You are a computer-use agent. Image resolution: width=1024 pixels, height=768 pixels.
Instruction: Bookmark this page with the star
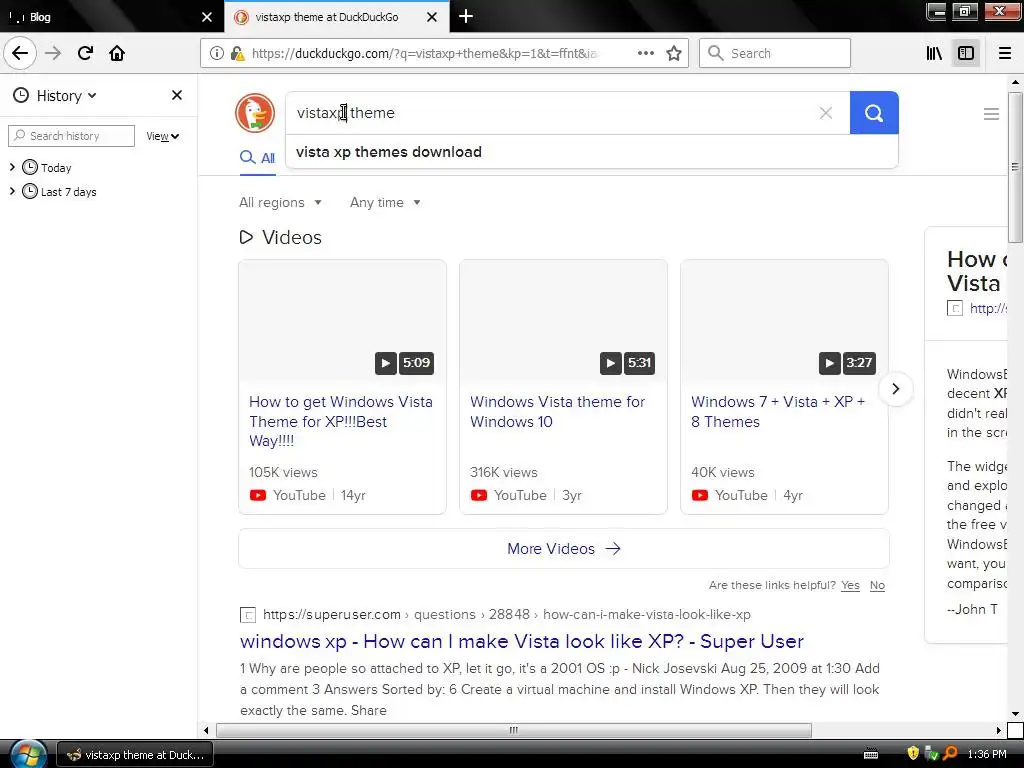point(674,53)
